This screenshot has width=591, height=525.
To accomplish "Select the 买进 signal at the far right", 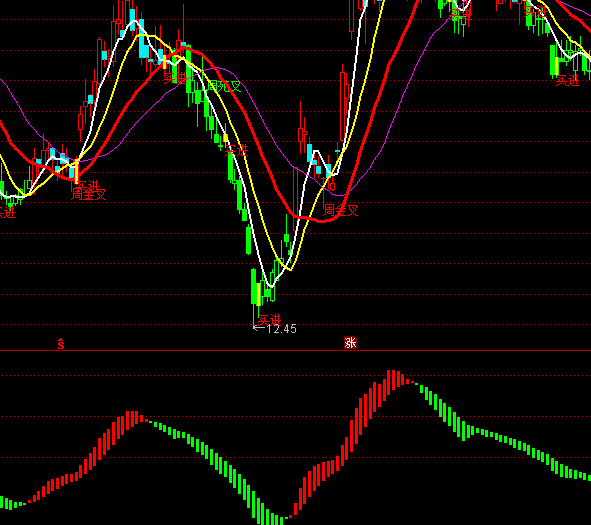I will click(567, 80).
